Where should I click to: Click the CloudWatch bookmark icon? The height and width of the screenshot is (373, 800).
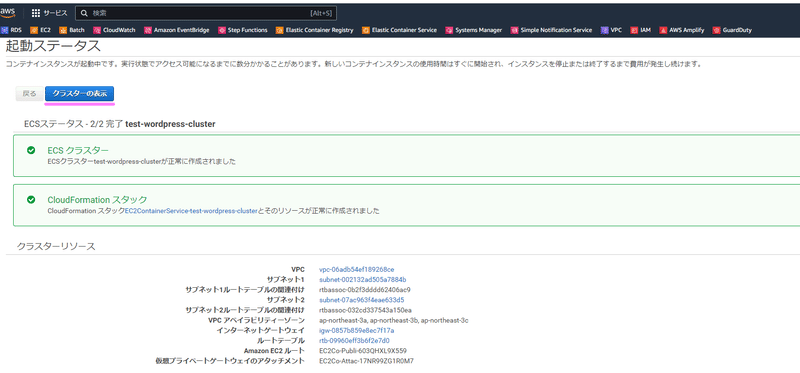coord(97,30)
